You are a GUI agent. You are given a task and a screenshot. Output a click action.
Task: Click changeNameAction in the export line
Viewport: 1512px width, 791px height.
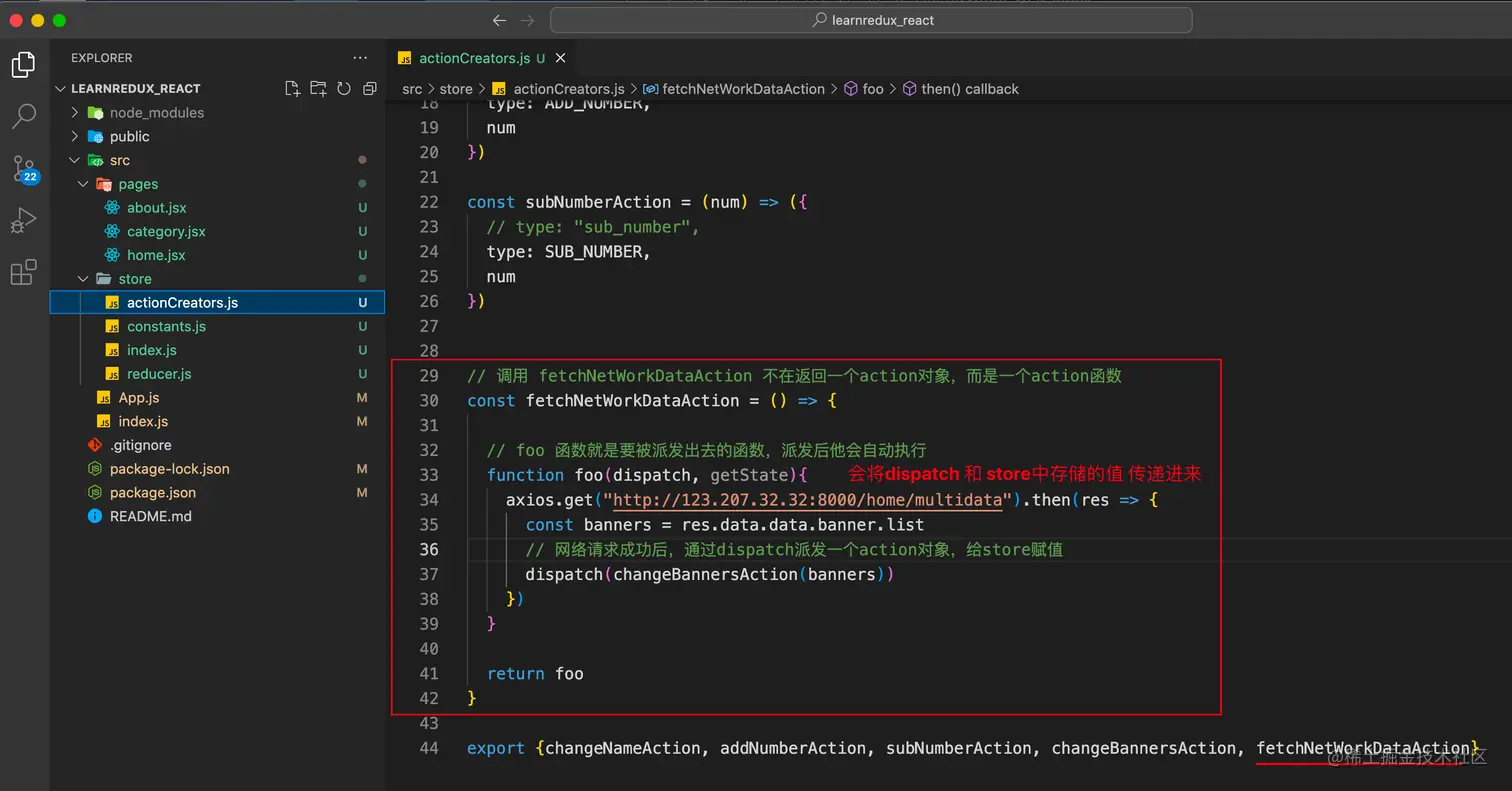623,748
